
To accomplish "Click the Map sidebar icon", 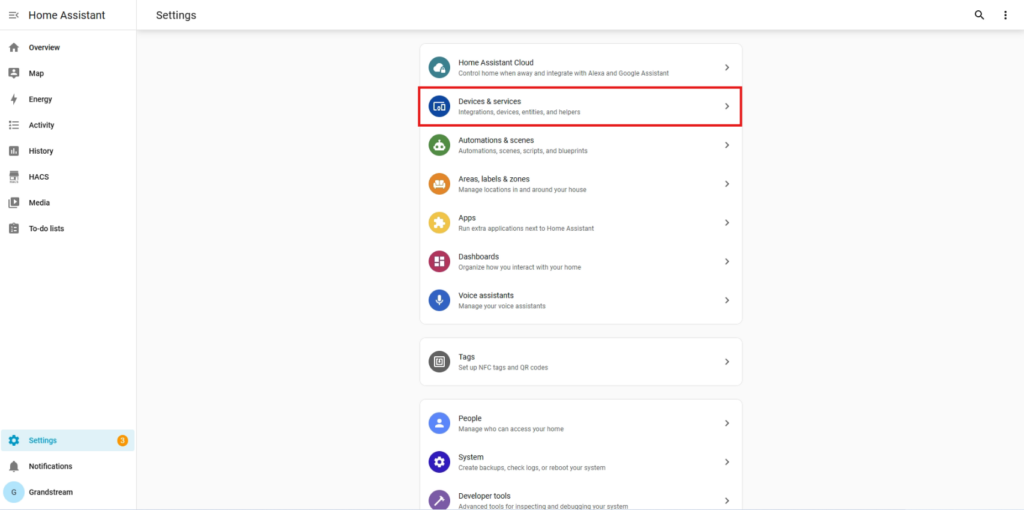I will pos(14,73).
